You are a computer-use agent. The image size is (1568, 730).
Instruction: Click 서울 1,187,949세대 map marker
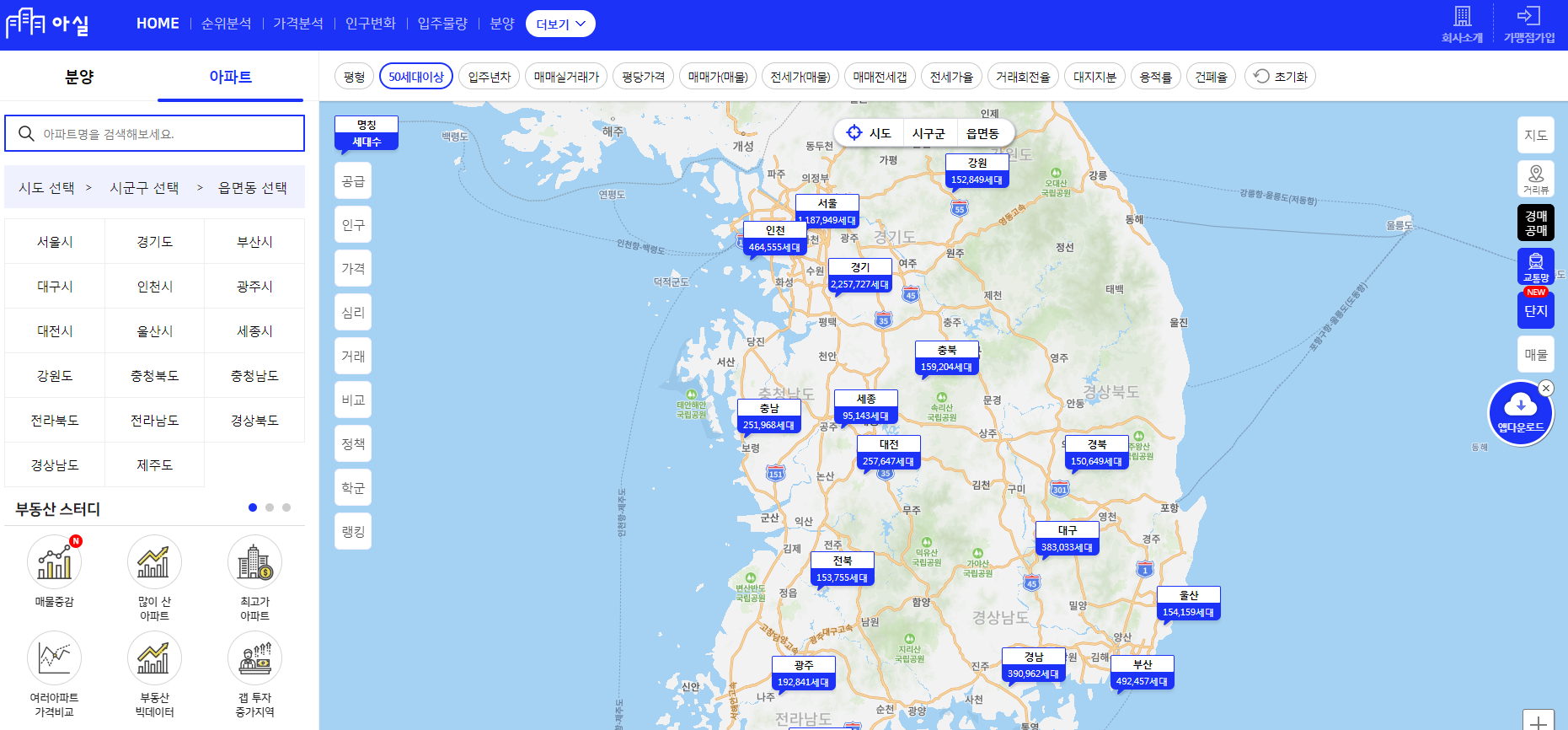pos(827,212)
